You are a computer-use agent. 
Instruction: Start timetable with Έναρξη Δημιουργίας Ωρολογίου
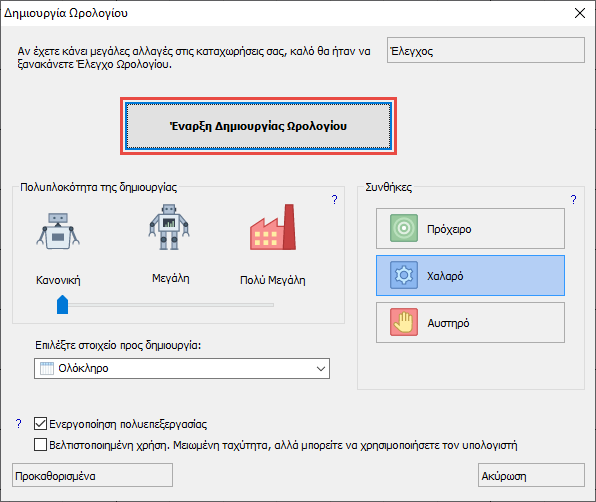coord(258,126)
